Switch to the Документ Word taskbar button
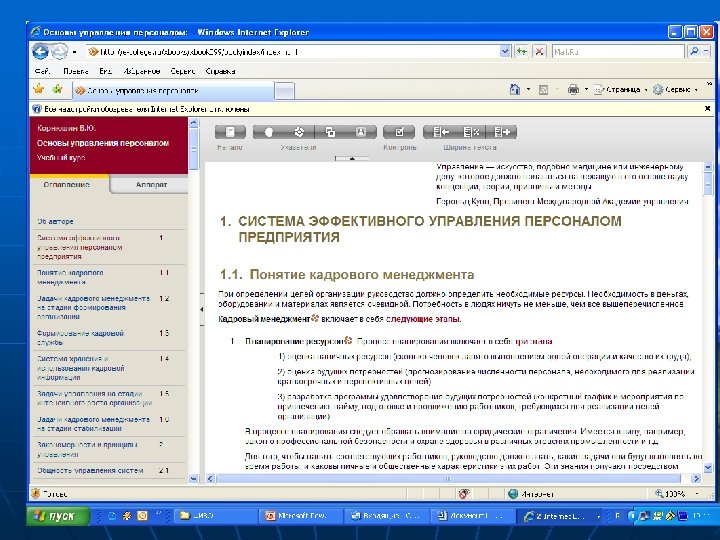Image resolution: width=720 pixels, height=540 pixels. coord(473,516)
